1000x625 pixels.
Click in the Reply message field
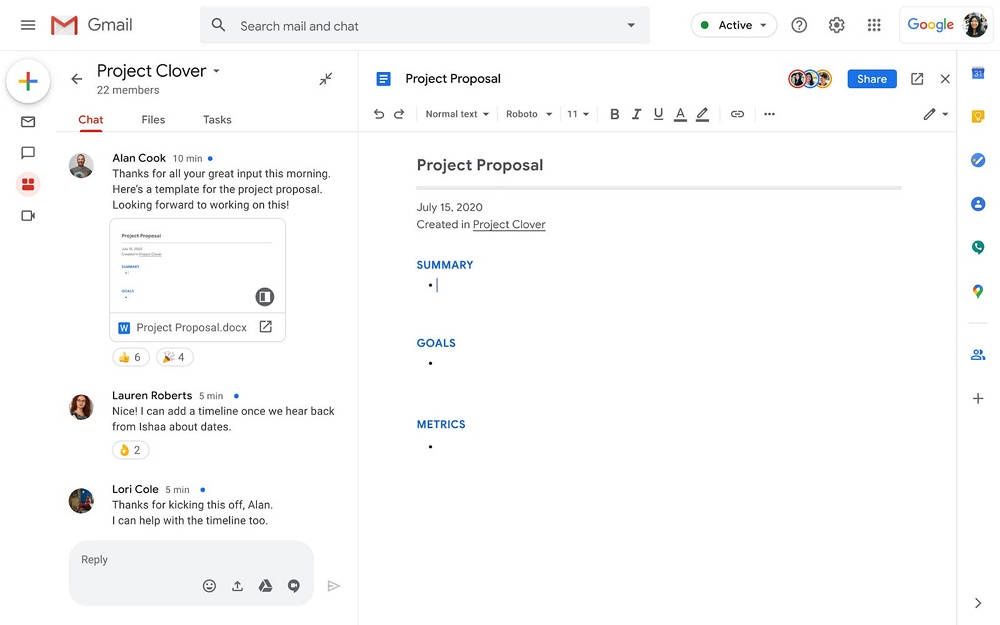click(191, 560)
